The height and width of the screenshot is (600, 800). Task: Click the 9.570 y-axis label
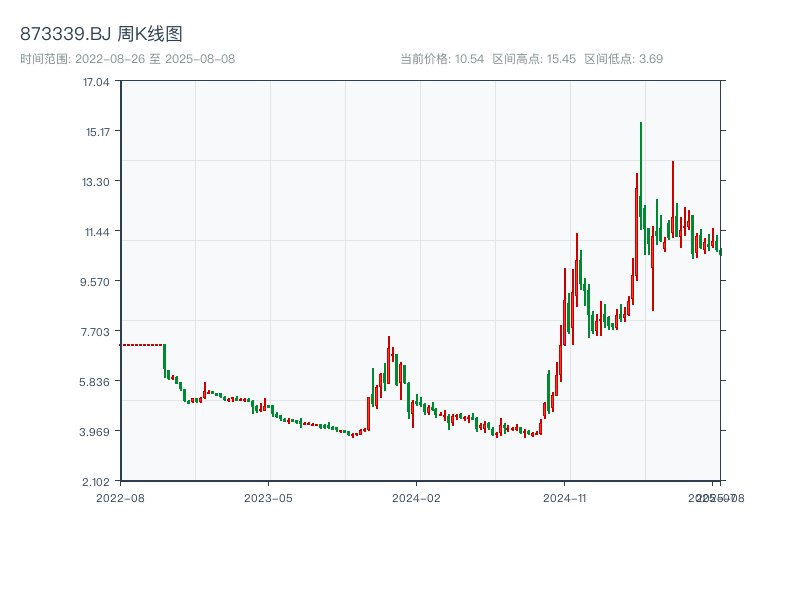coord(95,284)
